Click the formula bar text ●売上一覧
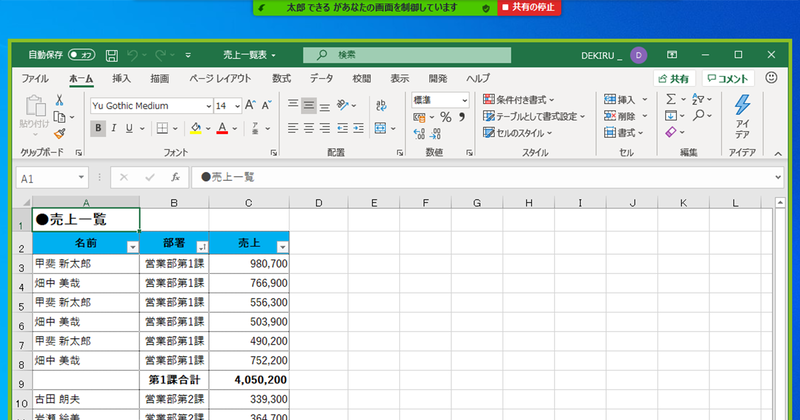800x420 pixels. click(228, 177)
